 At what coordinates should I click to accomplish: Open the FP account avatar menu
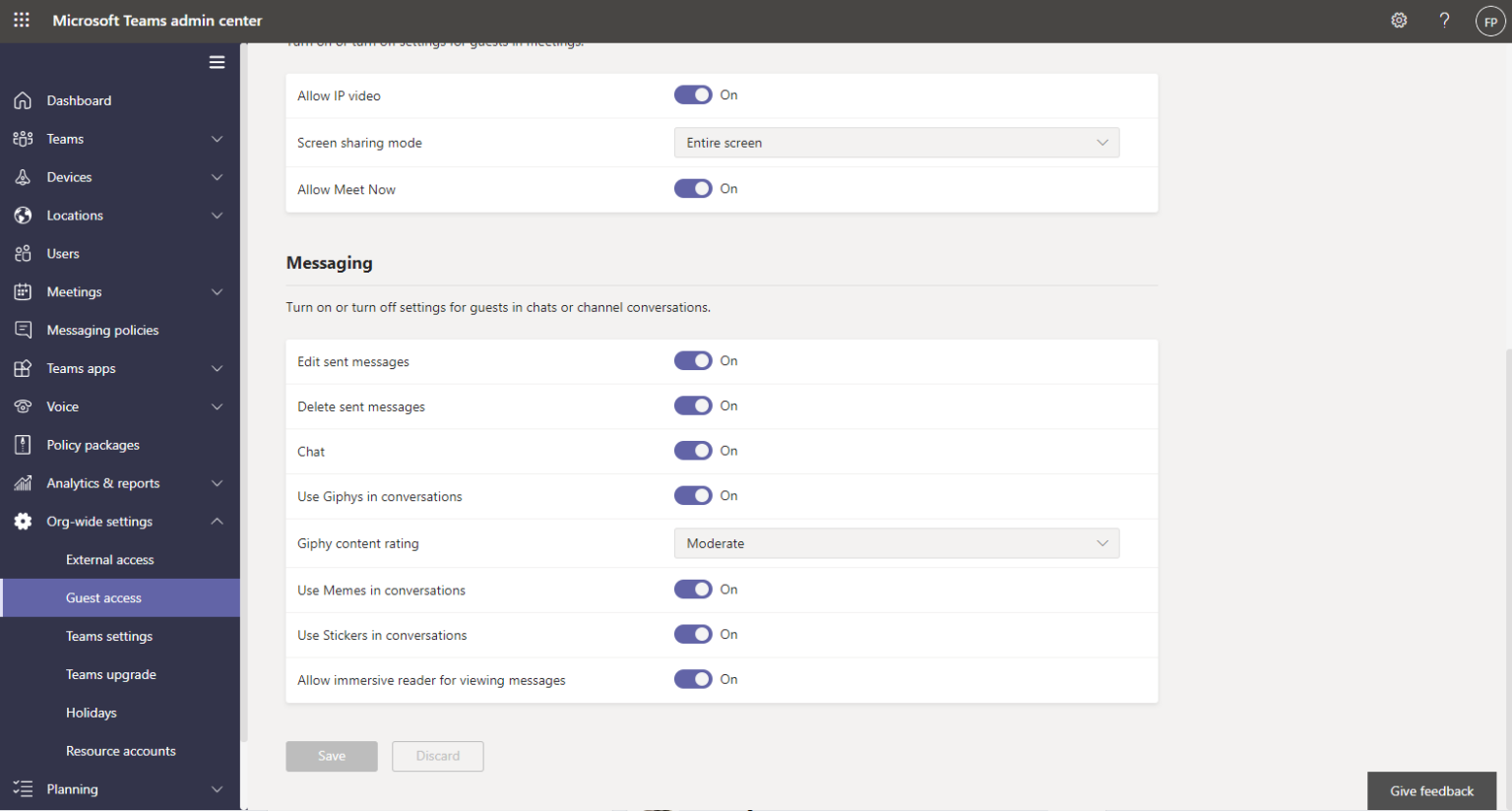coord(1490,20)
